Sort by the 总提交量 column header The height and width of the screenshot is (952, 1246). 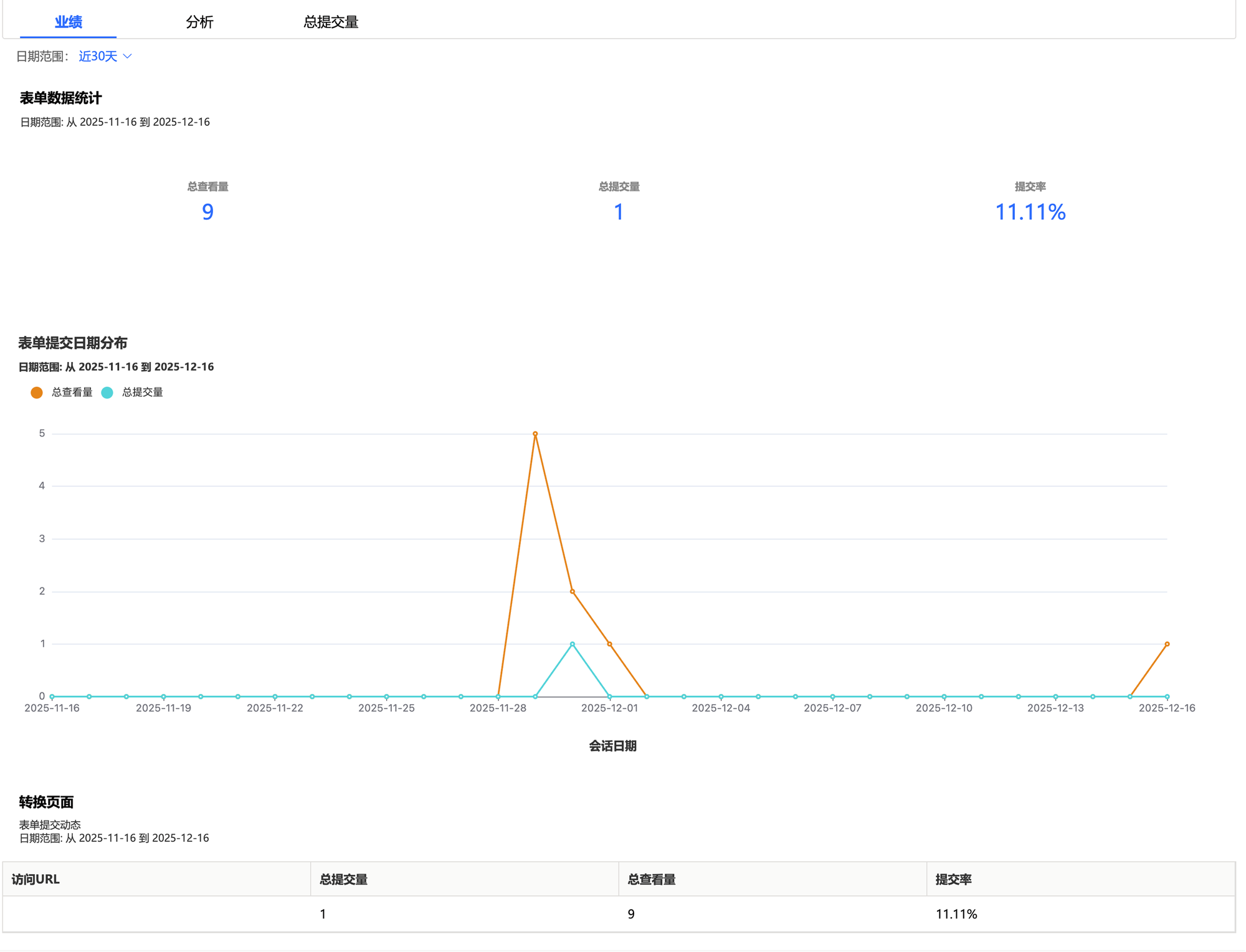[343, 879]
